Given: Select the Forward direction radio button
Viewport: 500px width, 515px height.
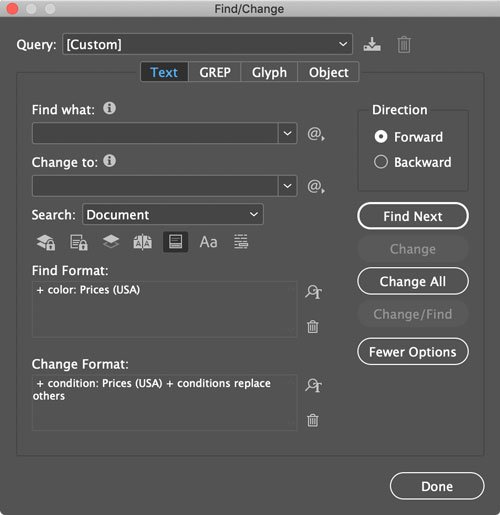Looking at the screenshot, I should 381,137.
